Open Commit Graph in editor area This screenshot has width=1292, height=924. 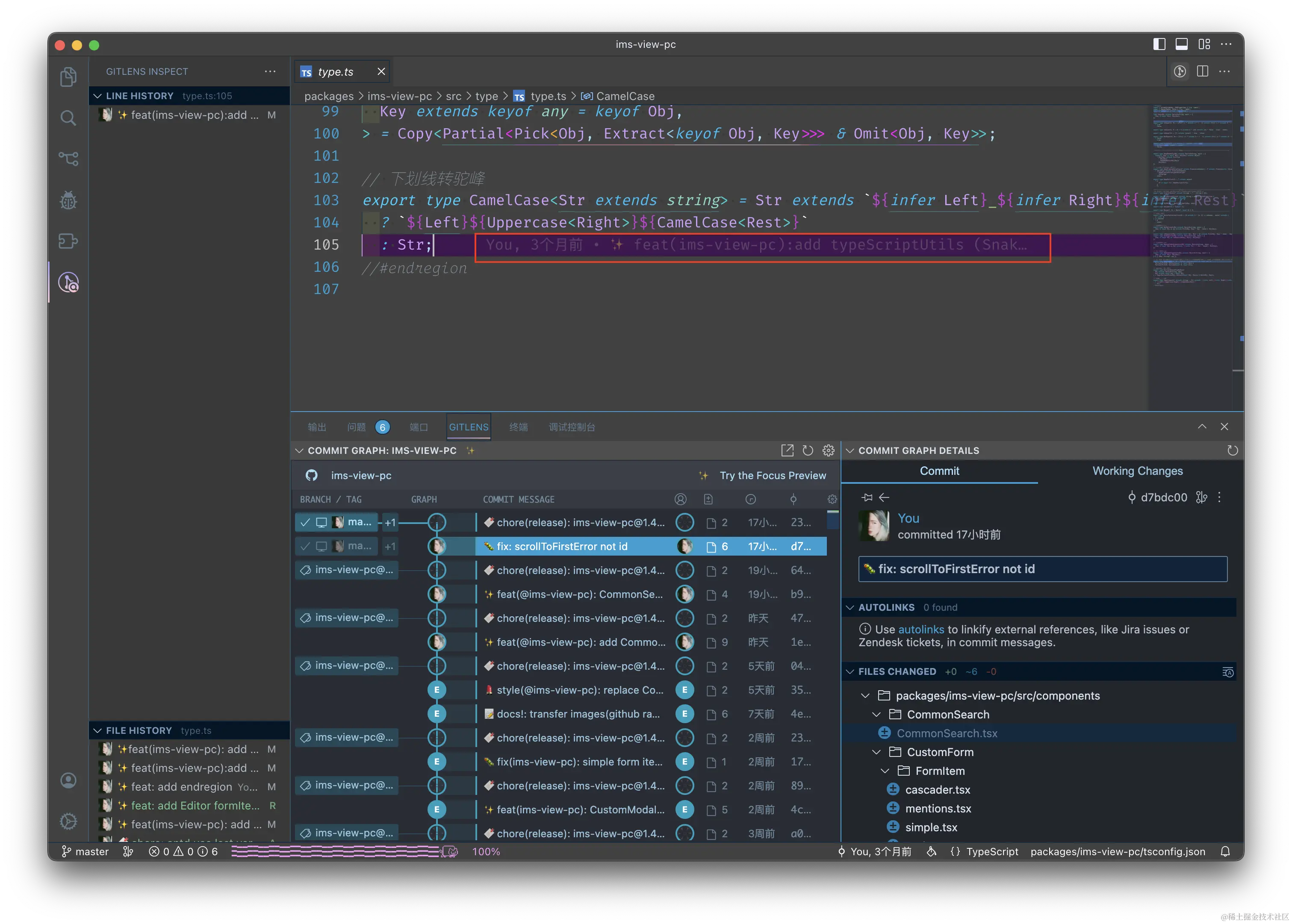click(787, 450)
